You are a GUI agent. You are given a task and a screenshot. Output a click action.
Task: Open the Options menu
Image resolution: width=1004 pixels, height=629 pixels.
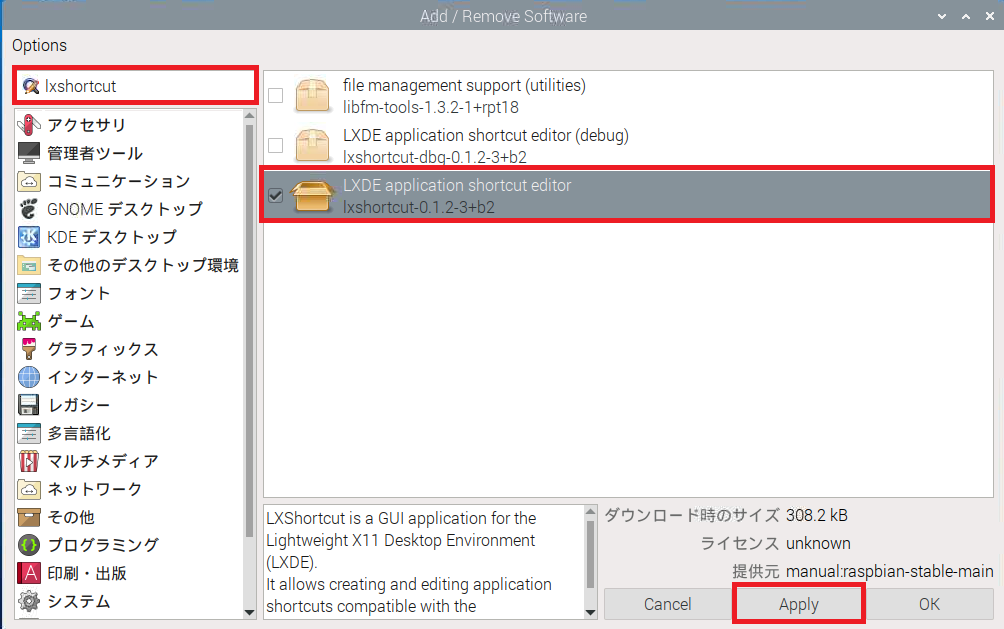coord(39,45)
